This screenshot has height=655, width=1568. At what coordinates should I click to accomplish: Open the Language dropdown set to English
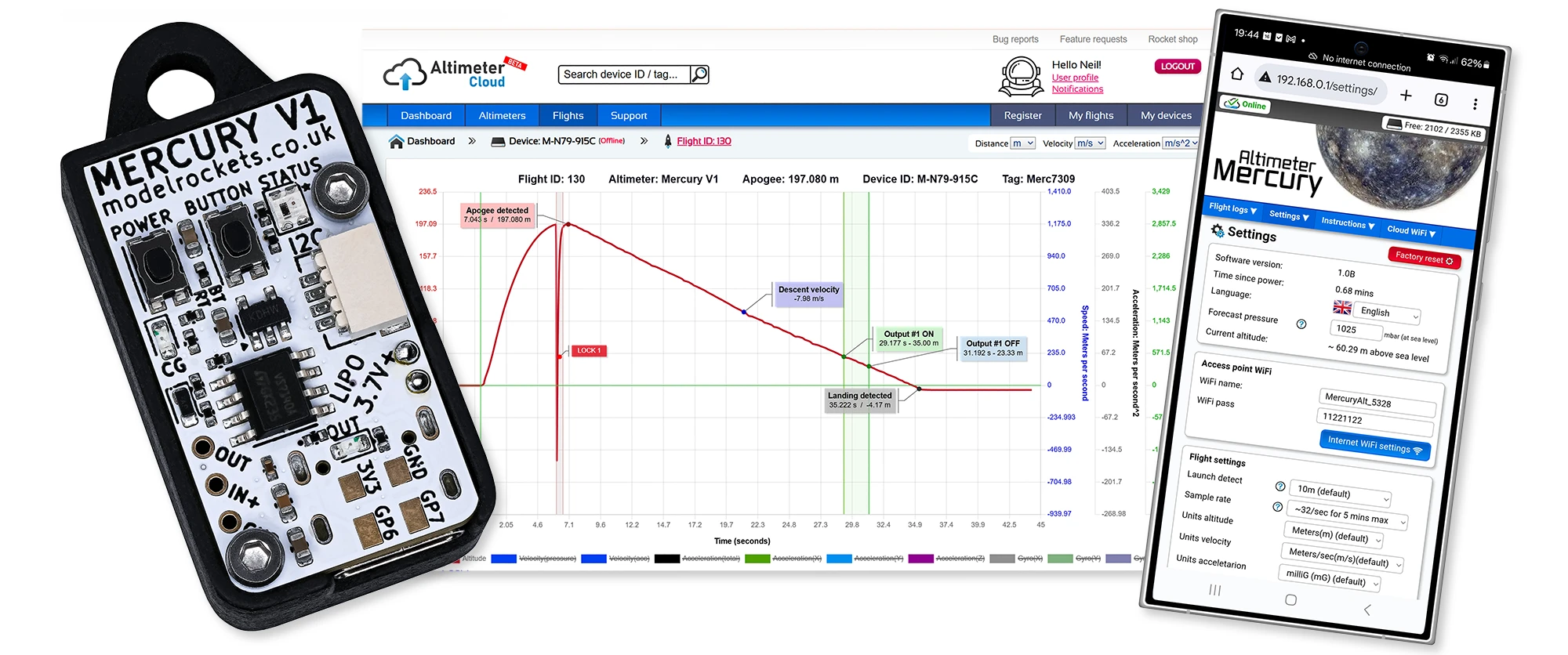(x=1388, y=313)
